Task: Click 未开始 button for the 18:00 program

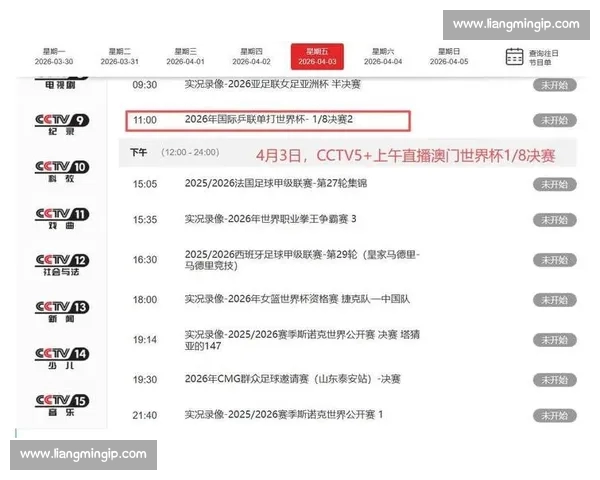Action: click(x=554, y=300)
